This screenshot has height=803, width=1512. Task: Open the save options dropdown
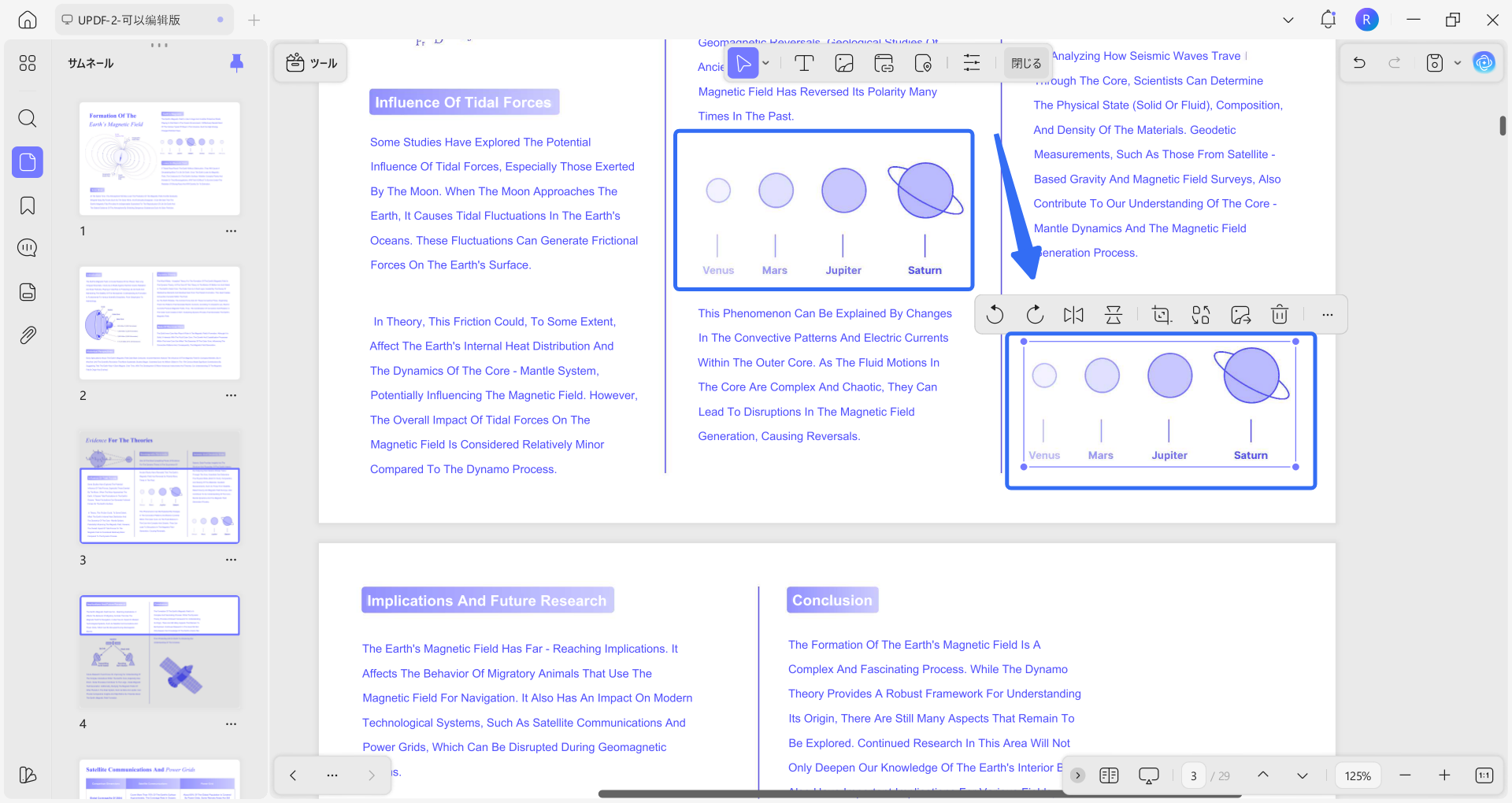(1457, 63)
